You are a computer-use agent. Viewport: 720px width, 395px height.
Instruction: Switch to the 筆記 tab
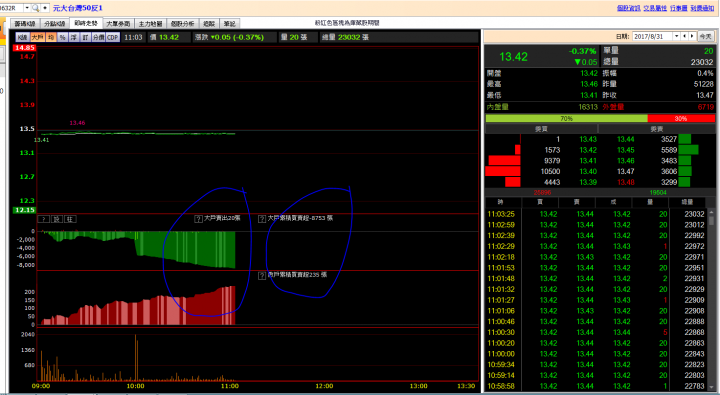(229, 23)
